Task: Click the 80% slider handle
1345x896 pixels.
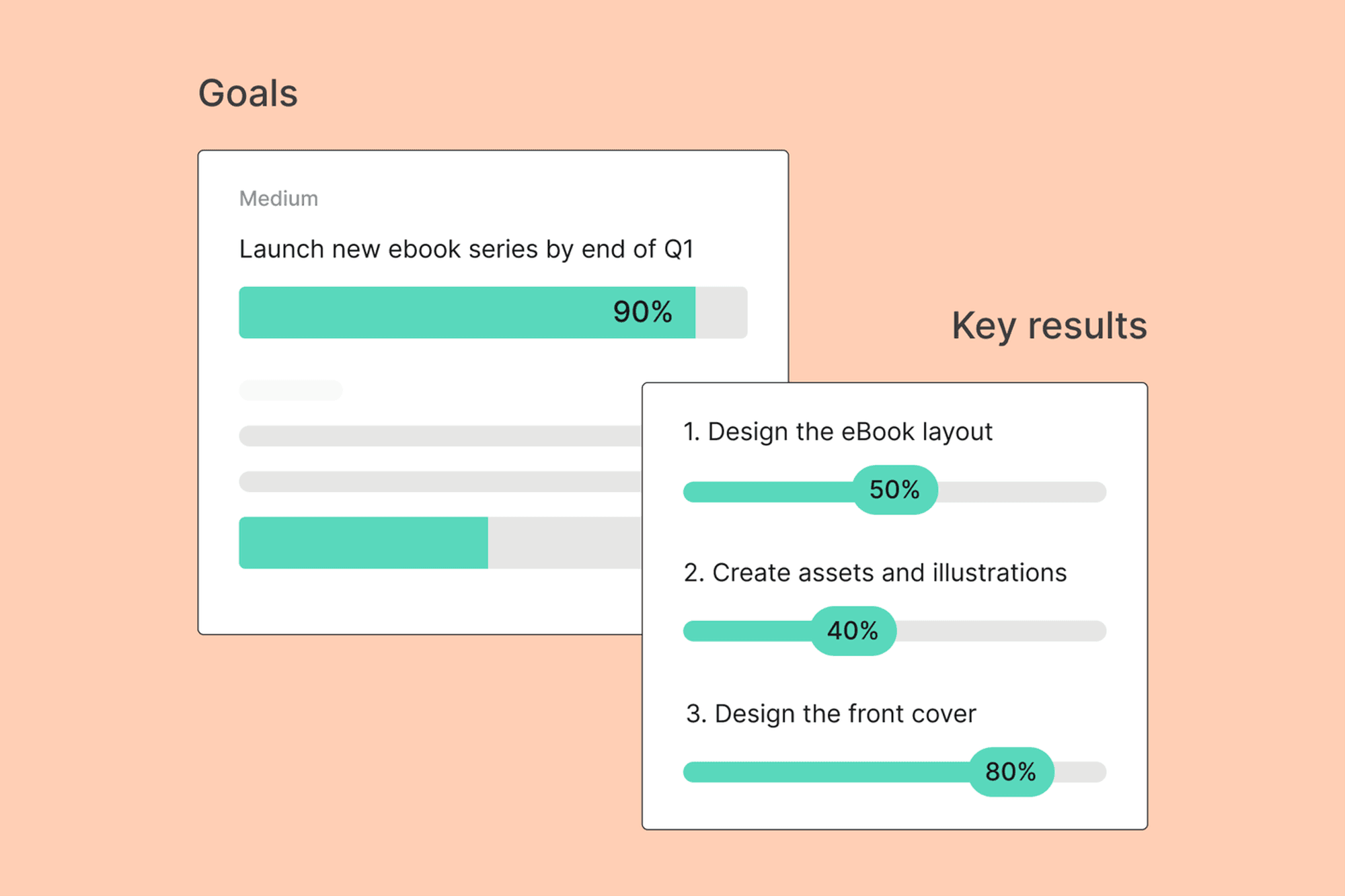Action: pos(1011,772)
